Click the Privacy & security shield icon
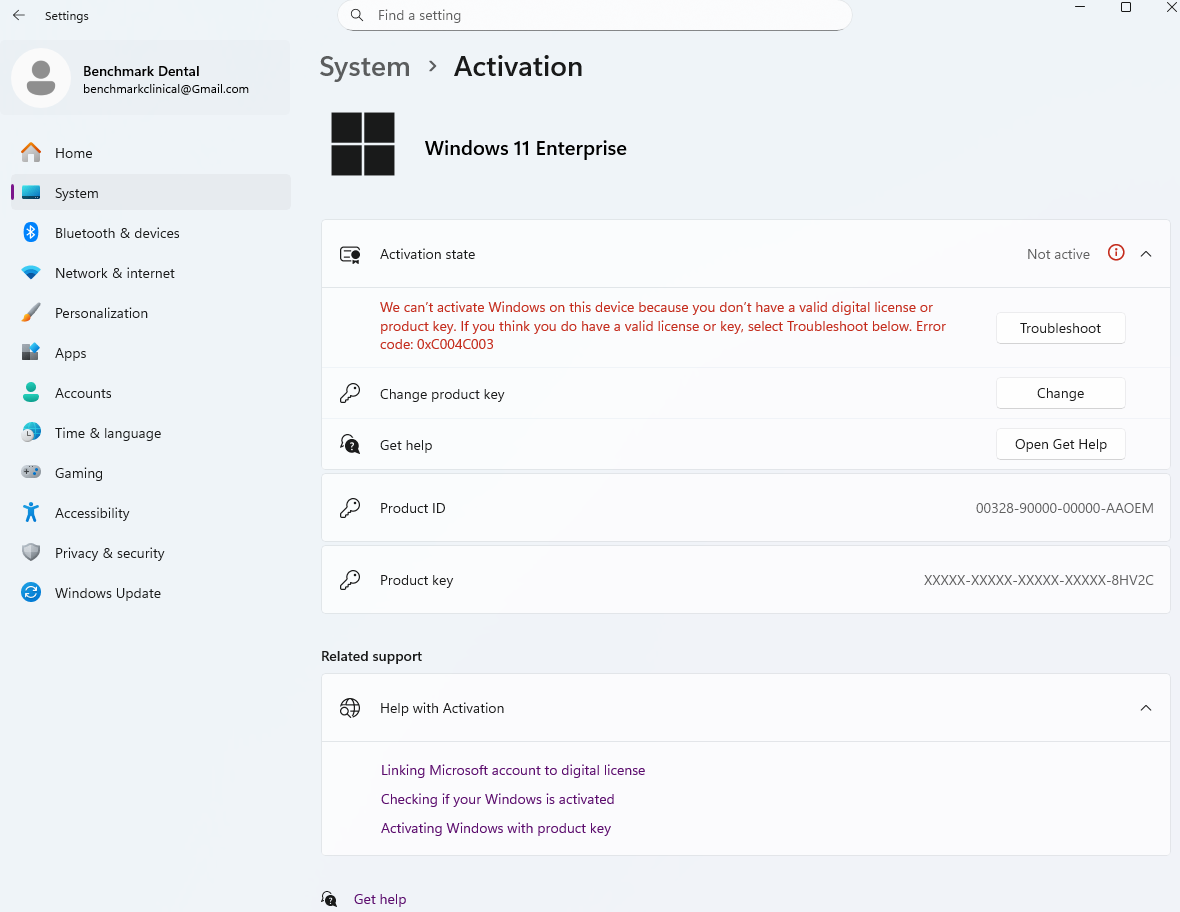This screenshot has height=912, width=1180. pos(31,553)
